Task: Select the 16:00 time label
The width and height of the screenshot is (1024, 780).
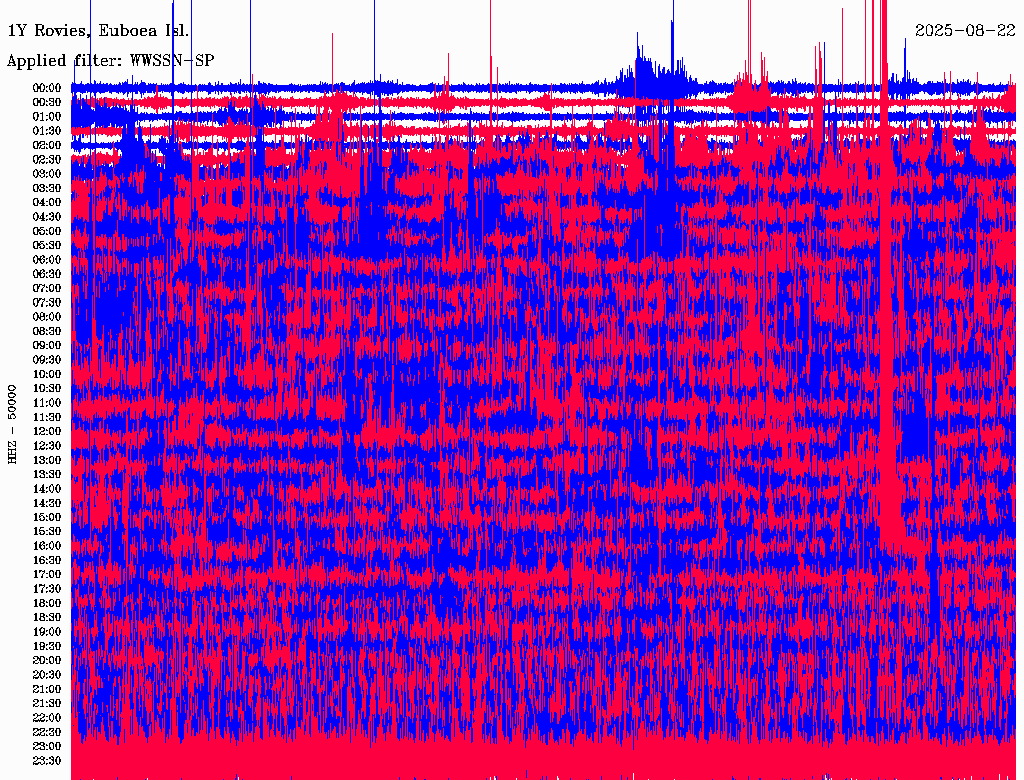Action: (47, 545)
